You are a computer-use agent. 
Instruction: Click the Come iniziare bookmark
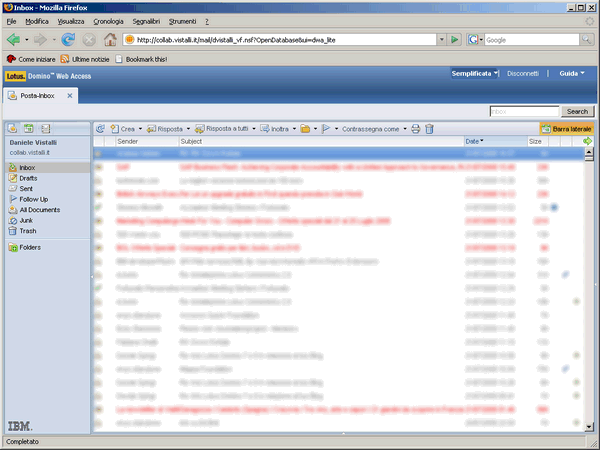click(x=31, y=59)
